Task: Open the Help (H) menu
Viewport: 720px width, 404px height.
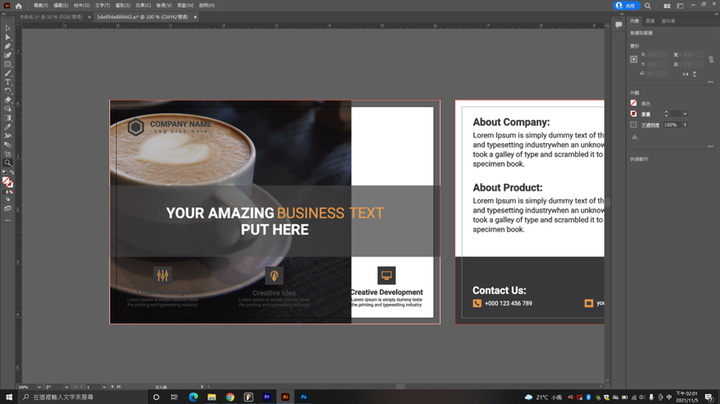Action: pyautogui.click(x=207, y=6)
